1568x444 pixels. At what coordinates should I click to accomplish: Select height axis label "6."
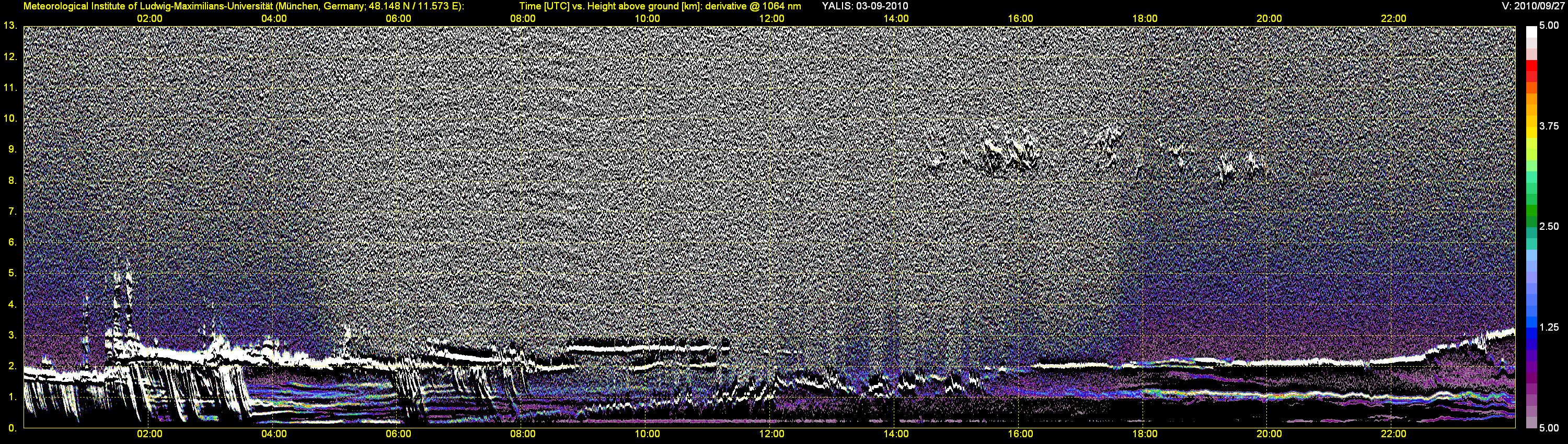(x=13, y=242)
